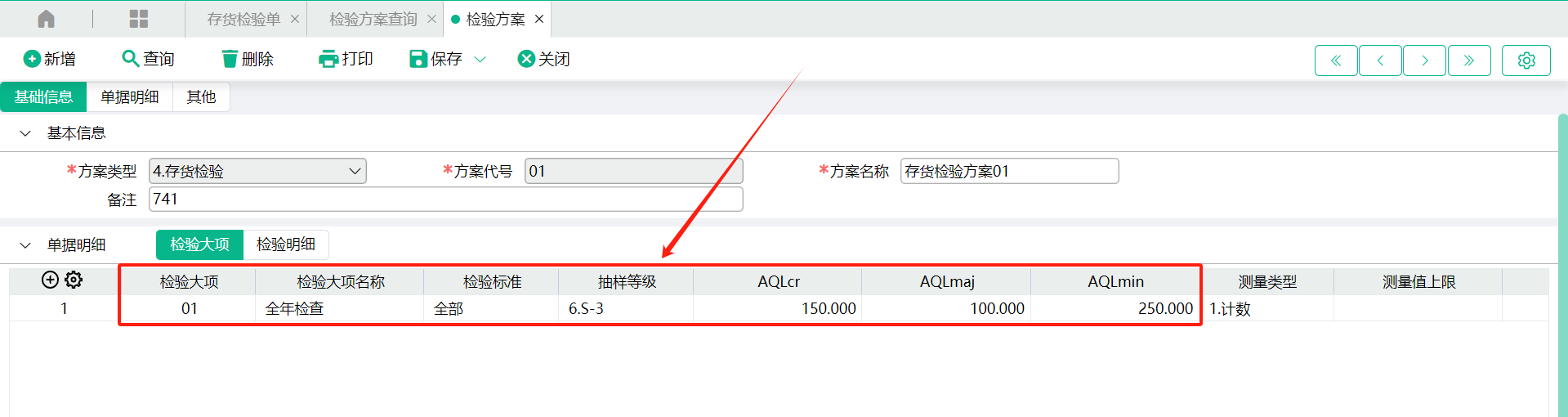The width and height of the screenshot is (1568, 417).
Task: Go to the next record
Action: point(1425,61)
